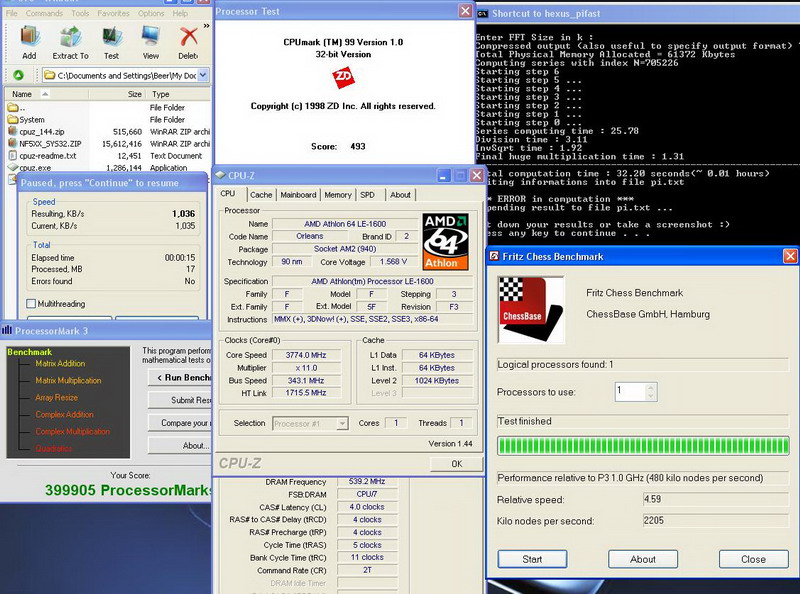Click Close in Fritz Chess Benchmark
This screenshot has height=594, width=800.
pyautogui.click(x=754, y=559)
